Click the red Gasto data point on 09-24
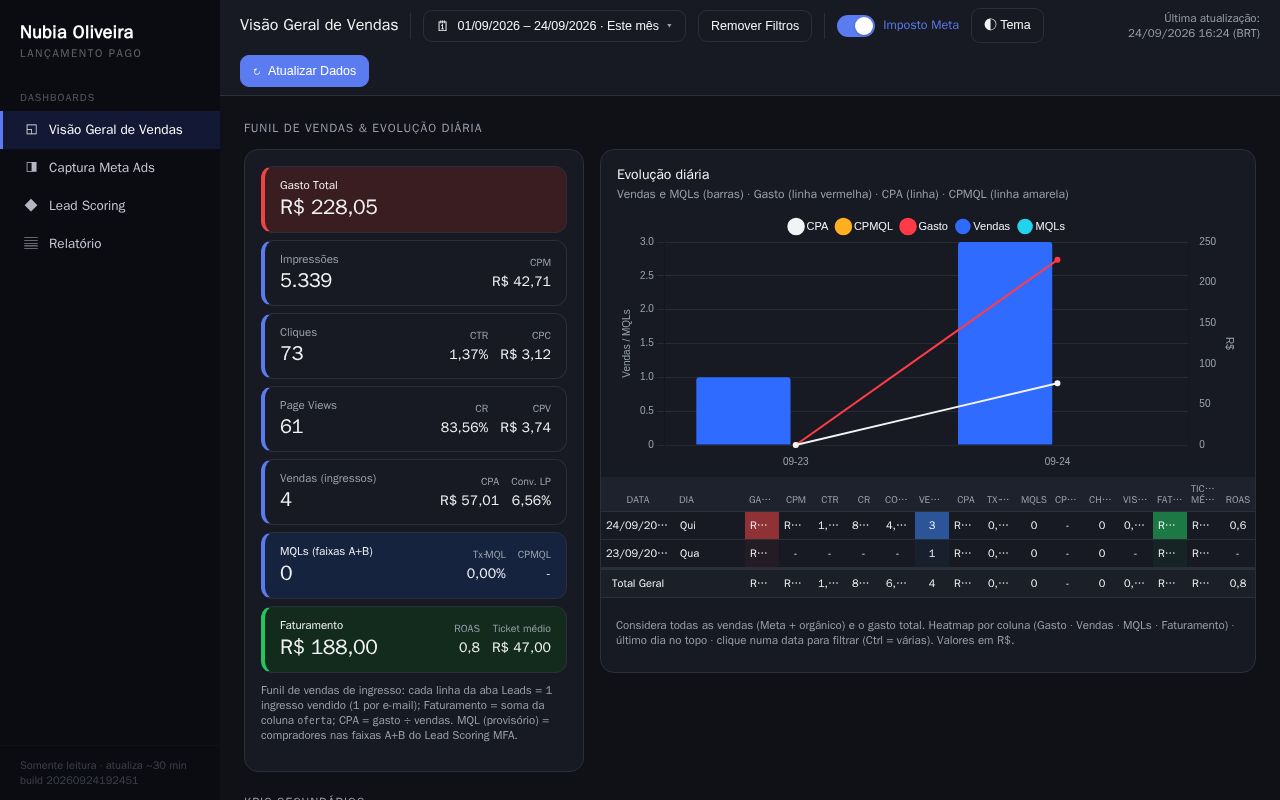This screenshot has width=1280, height=800. point(1057,260)
